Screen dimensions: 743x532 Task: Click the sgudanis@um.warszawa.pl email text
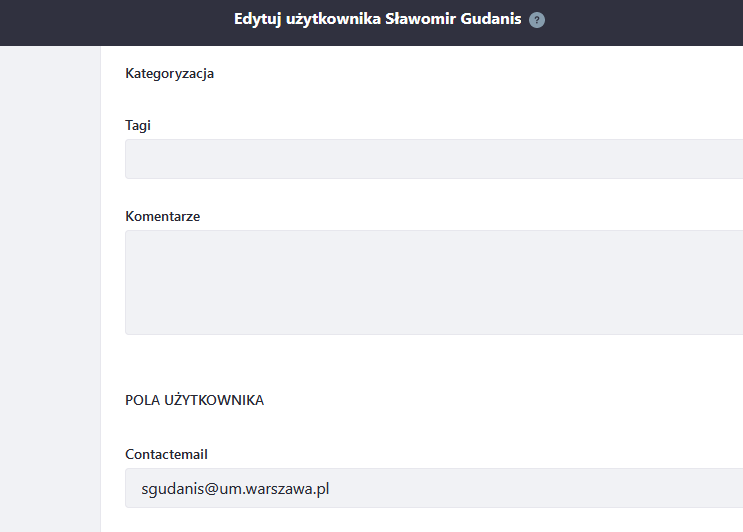click(236, 489)
